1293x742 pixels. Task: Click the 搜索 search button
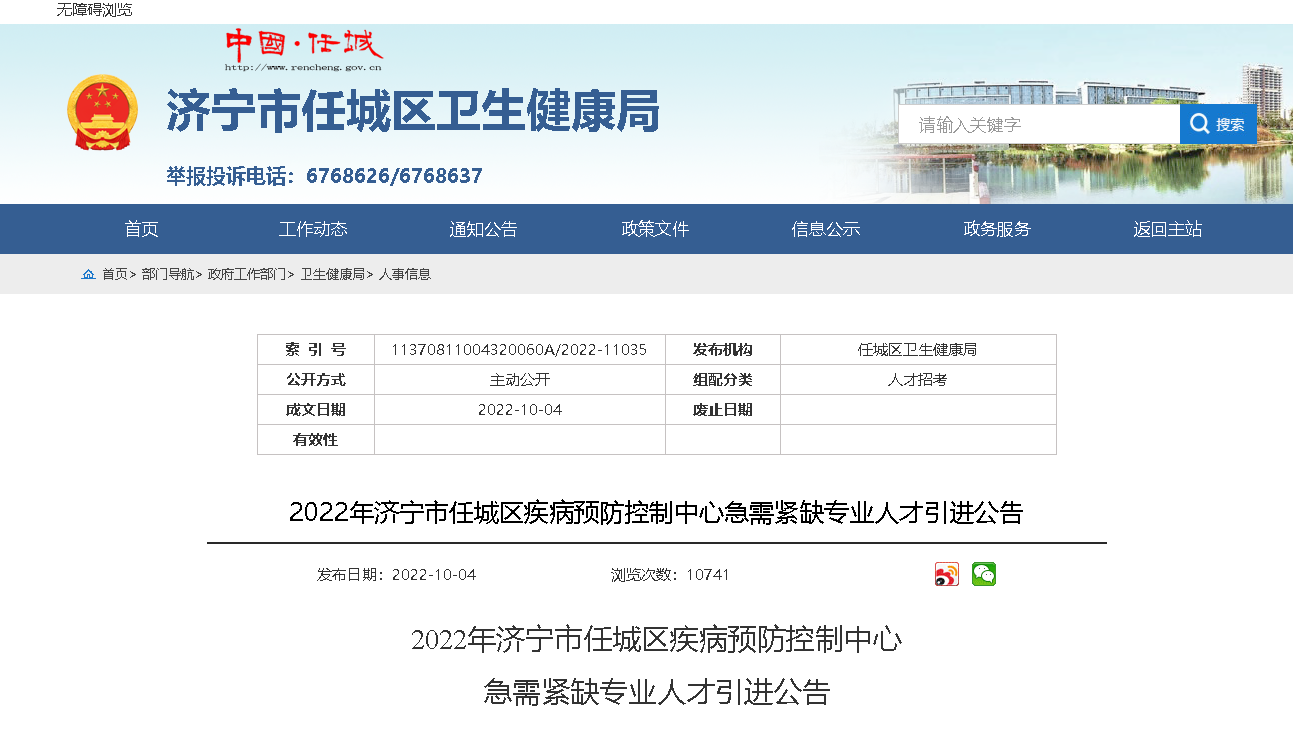[x=1218, y=124]
